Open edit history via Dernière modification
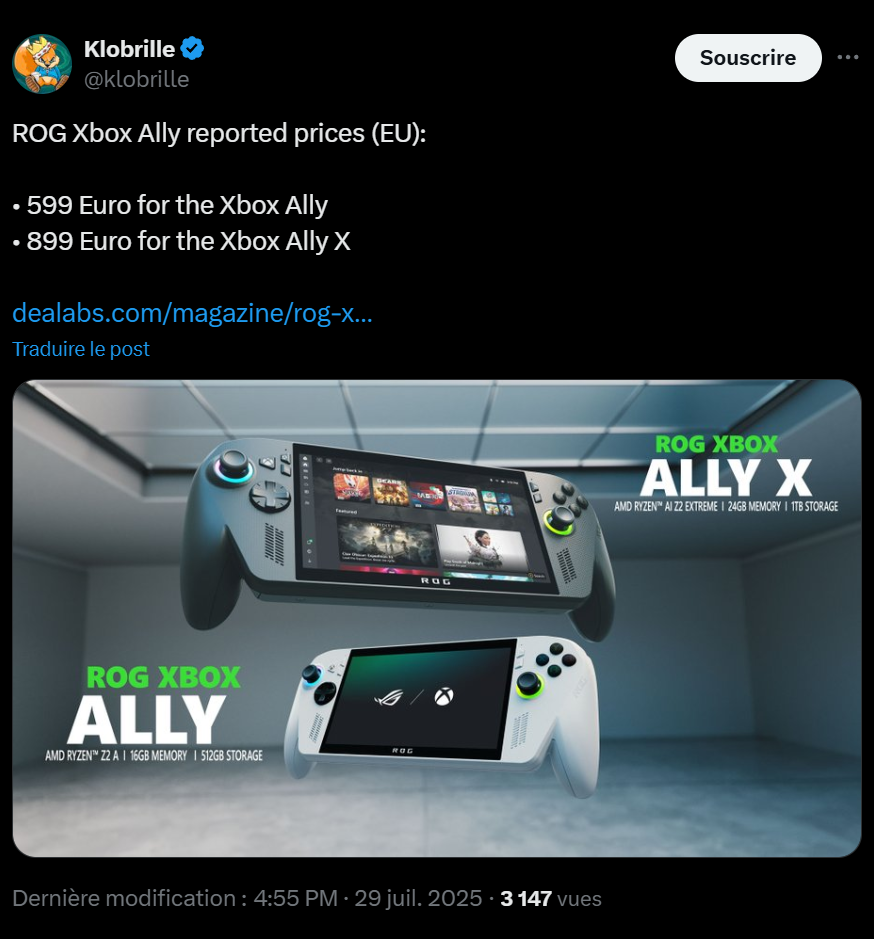874x939 pixels. [x=129, y=898]
